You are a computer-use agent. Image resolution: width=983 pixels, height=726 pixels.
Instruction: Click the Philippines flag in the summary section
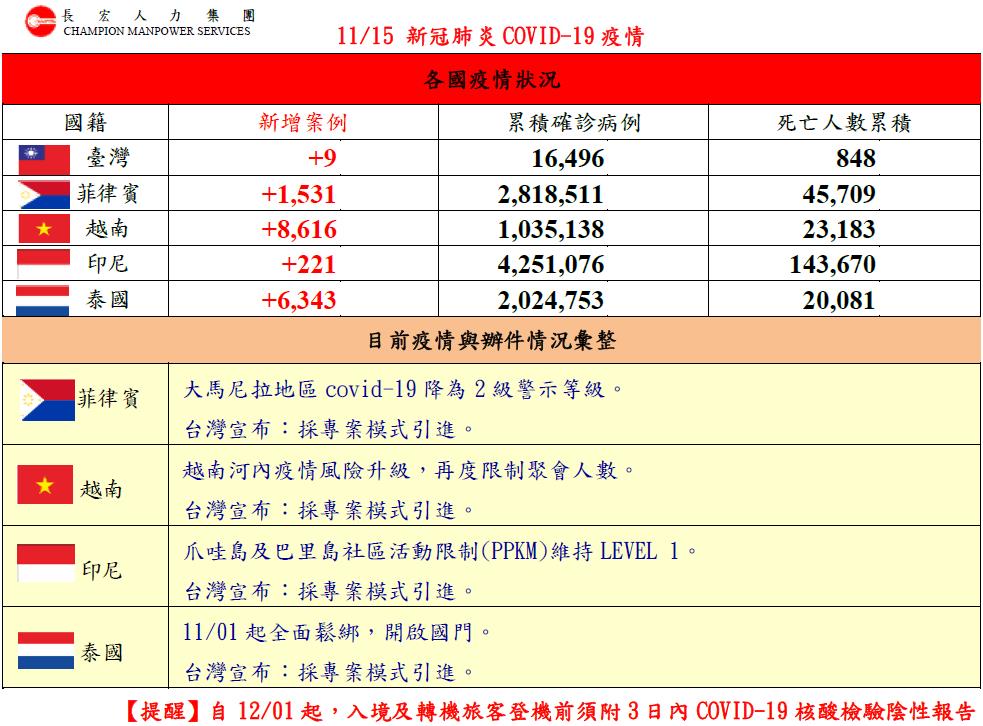[x=47, y=400]
